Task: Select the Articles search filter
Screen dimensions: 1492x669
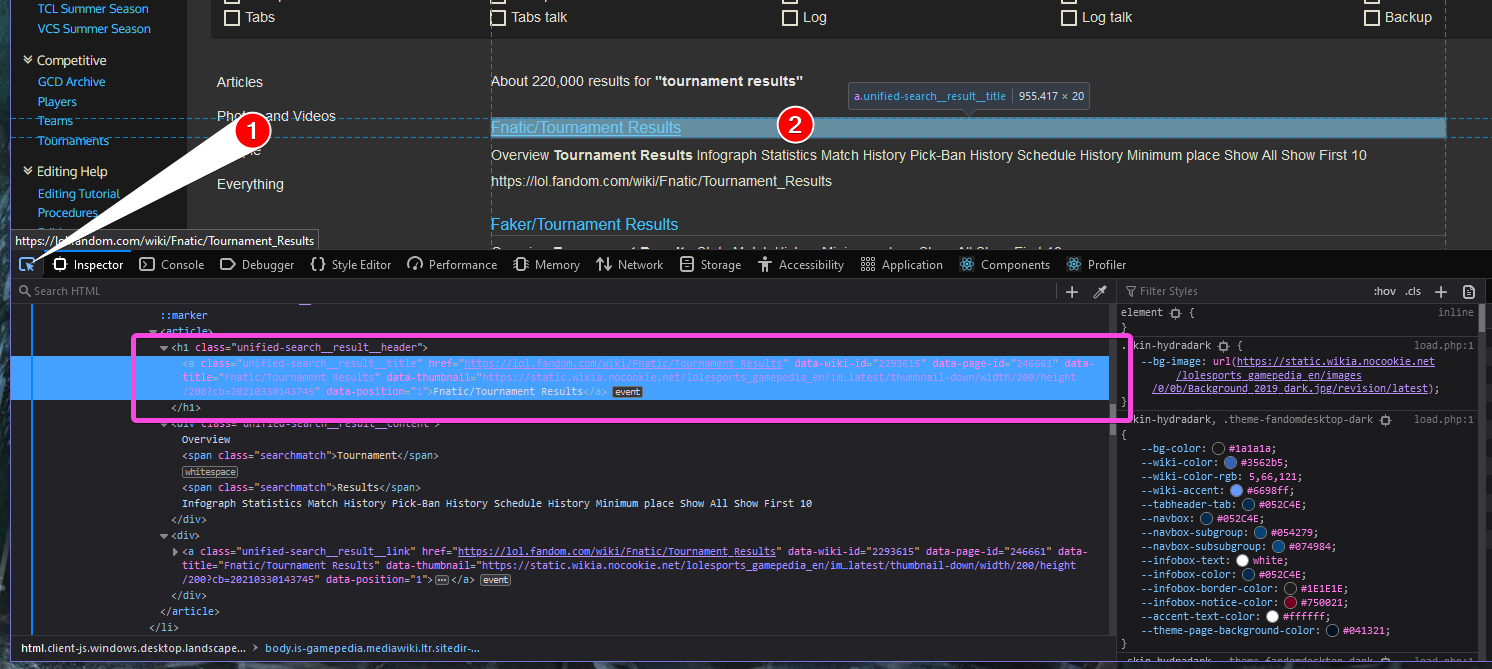Action: pyautogui.click(x=240, y=82)
